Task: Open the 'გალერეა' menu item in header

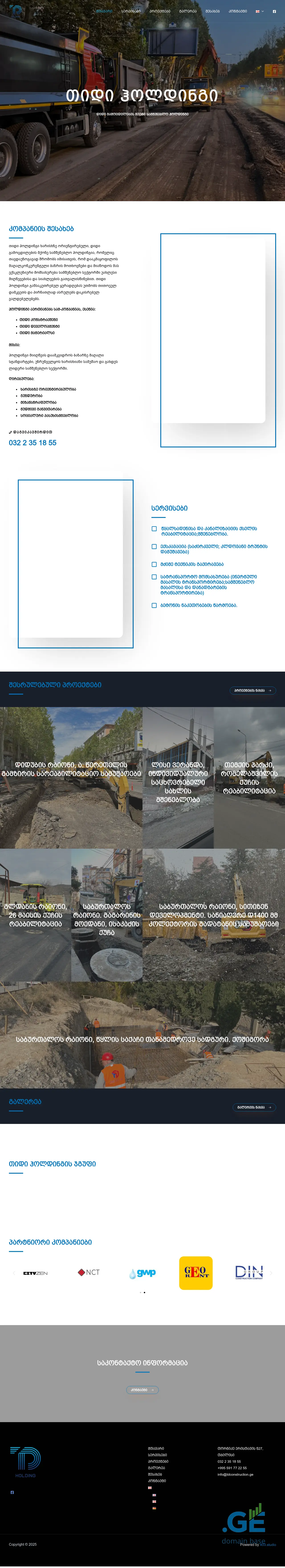Action: (188, 11)
